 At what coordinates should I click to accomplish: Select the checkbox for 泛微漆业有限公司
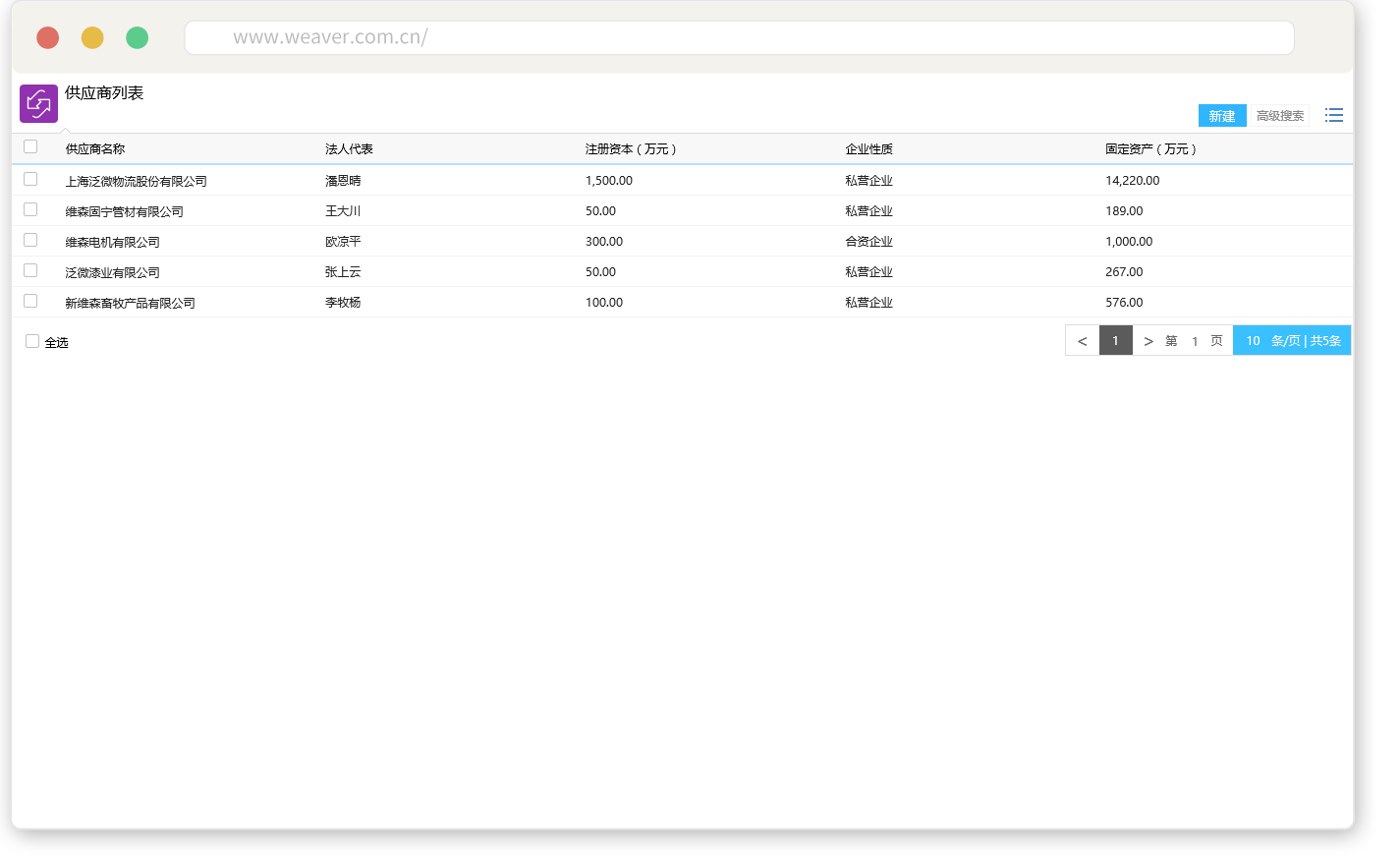30,271
